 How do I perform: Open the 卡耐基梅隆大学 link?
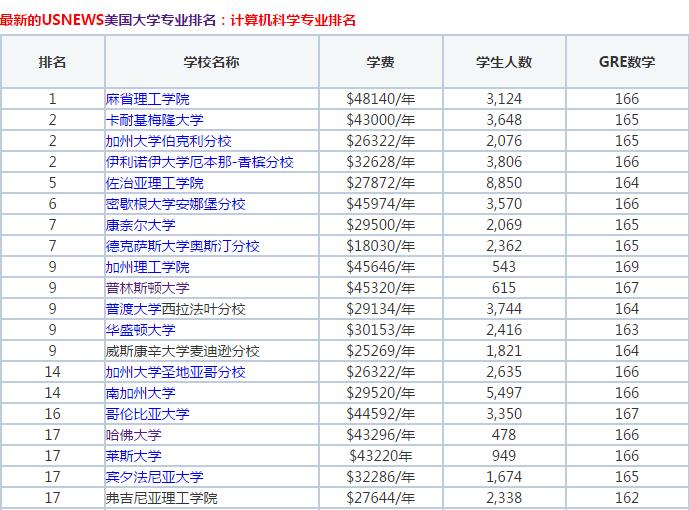coord(154,120)
